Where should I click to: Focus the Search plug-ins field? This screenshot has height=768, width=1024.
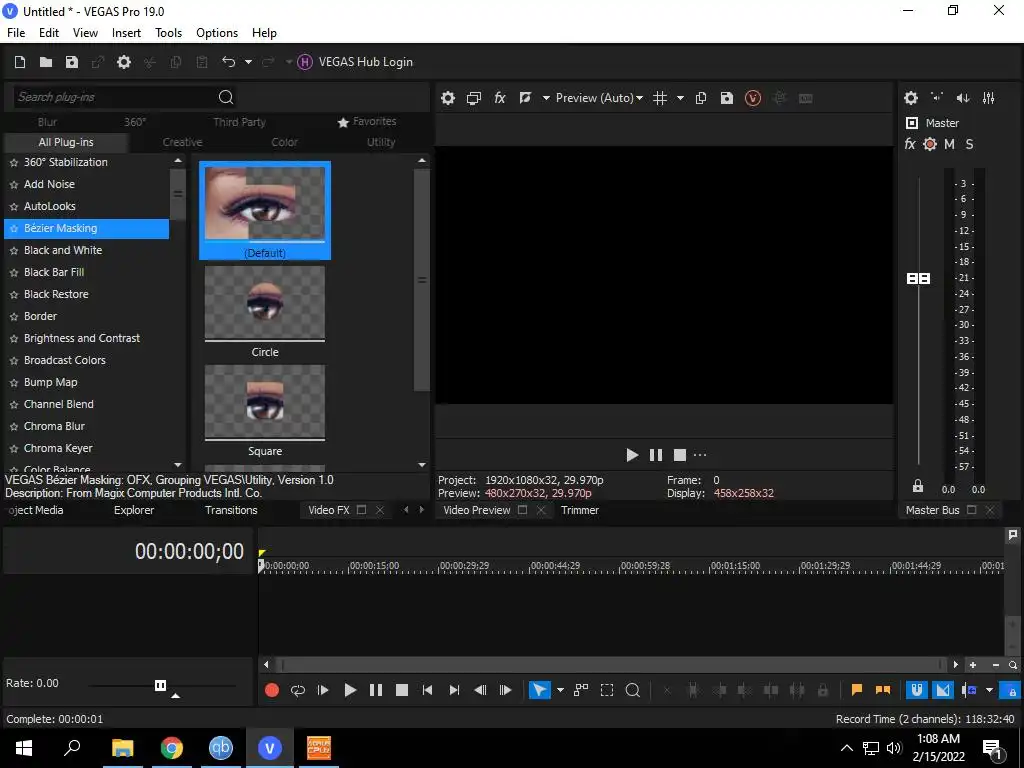[114, 97]
